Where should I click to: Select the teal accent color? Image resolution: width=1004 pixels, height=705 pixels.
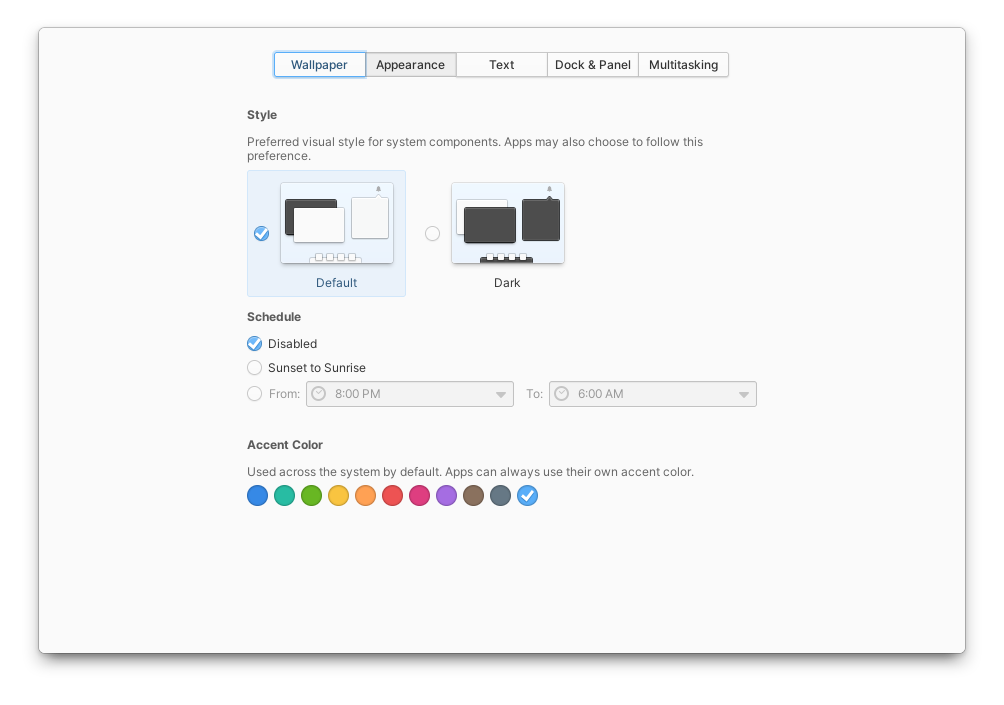(x=284, y=495)
